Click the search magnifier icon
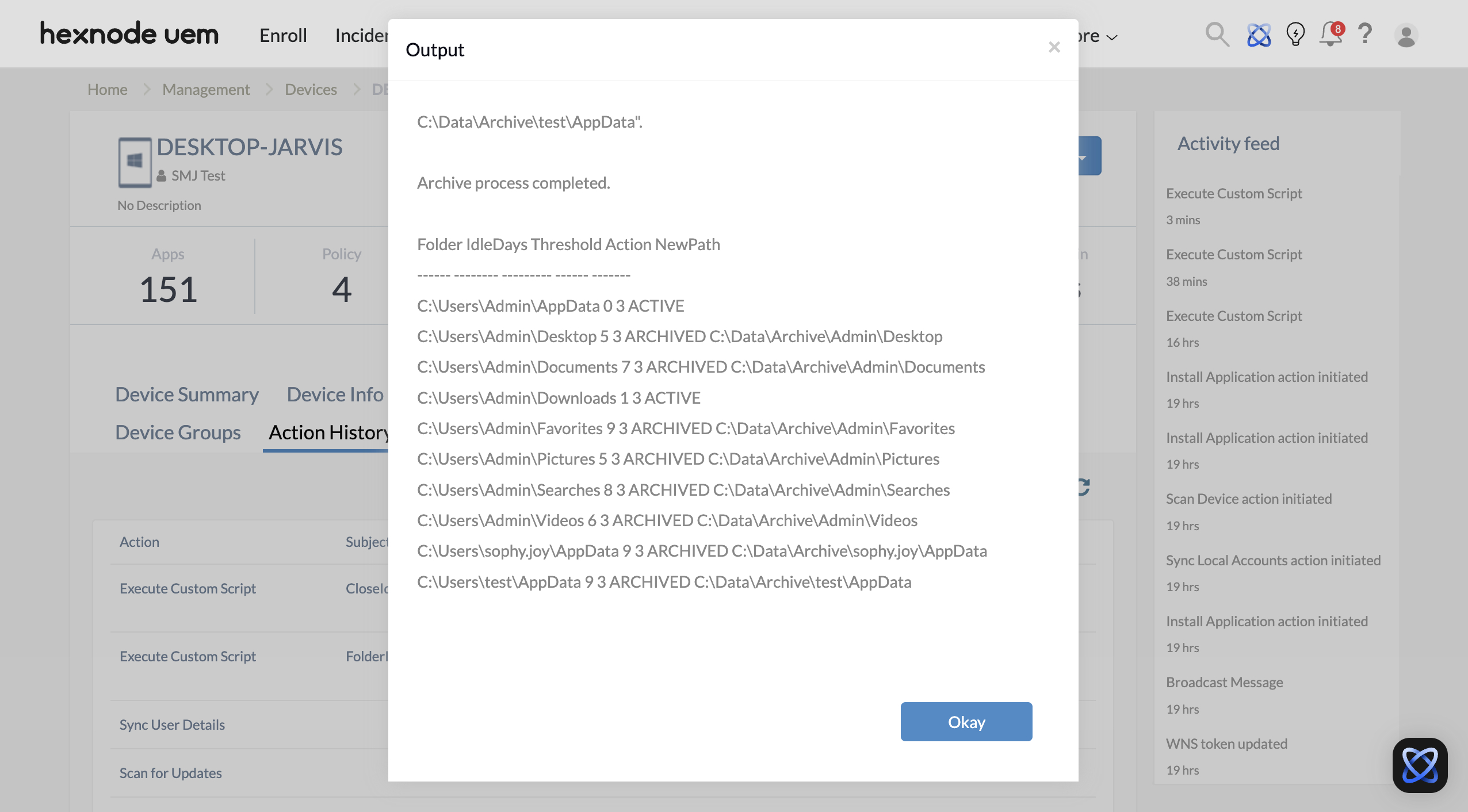Viewport: 1468px width, 812px height. pyautogui.click(x=1217, y=35)
